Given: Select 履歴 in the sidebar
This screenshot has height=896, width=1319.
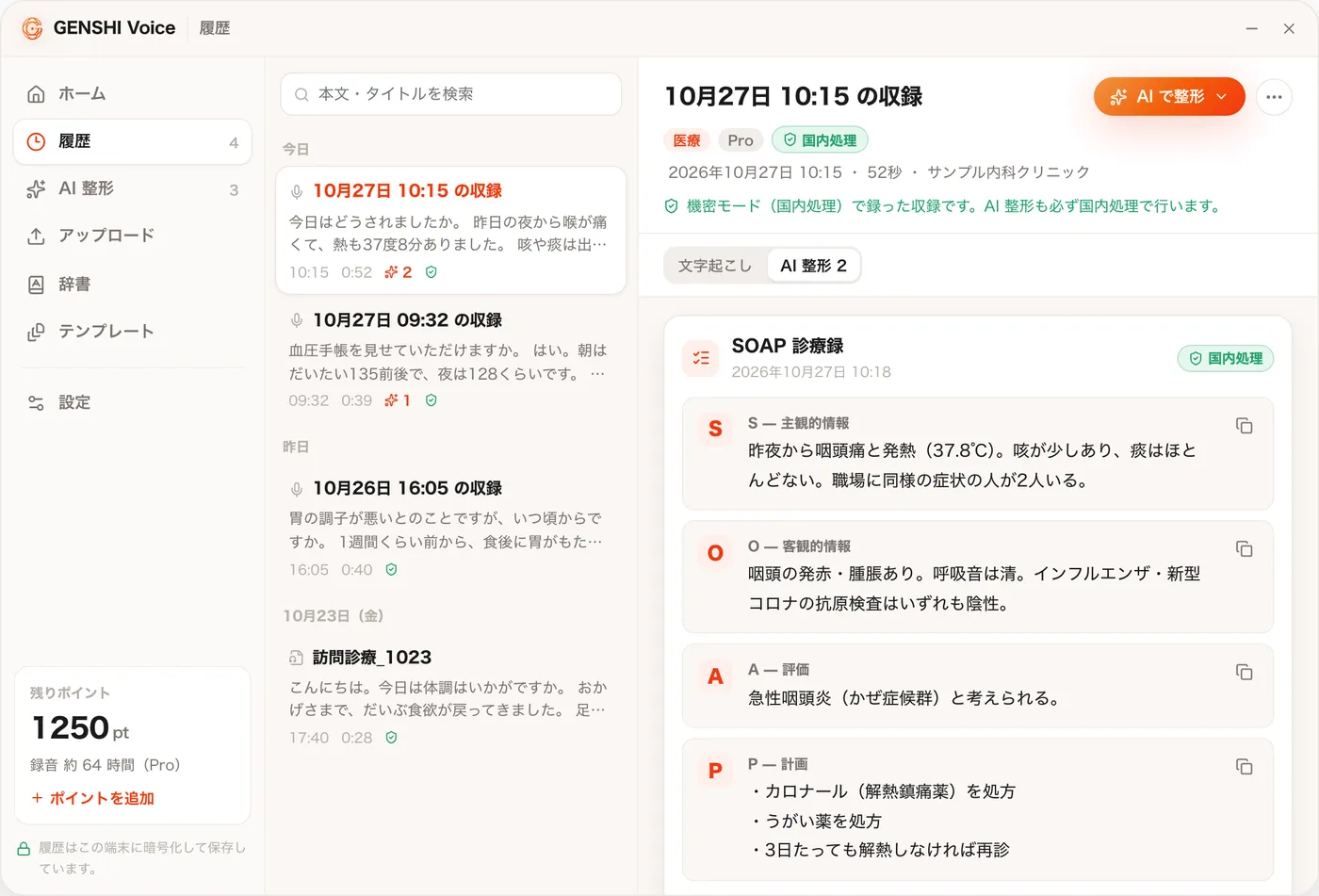Looking at the screenshot, I should [132, 141].
